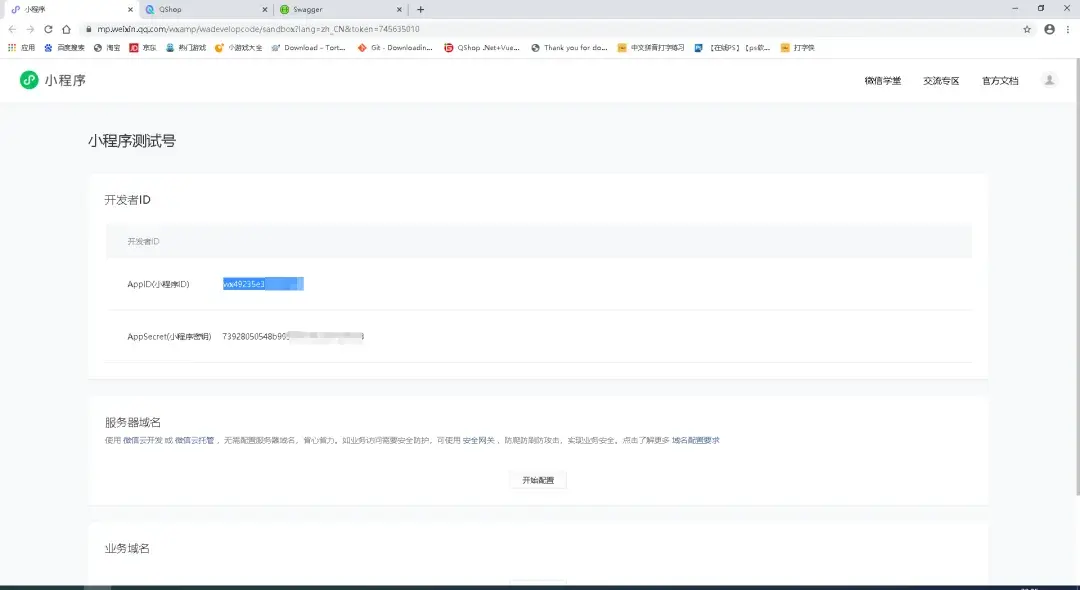The height and width of the screenshot is (590, 1080).
Task: Reload the page with the refresh icon
Action: pos(49,28)
